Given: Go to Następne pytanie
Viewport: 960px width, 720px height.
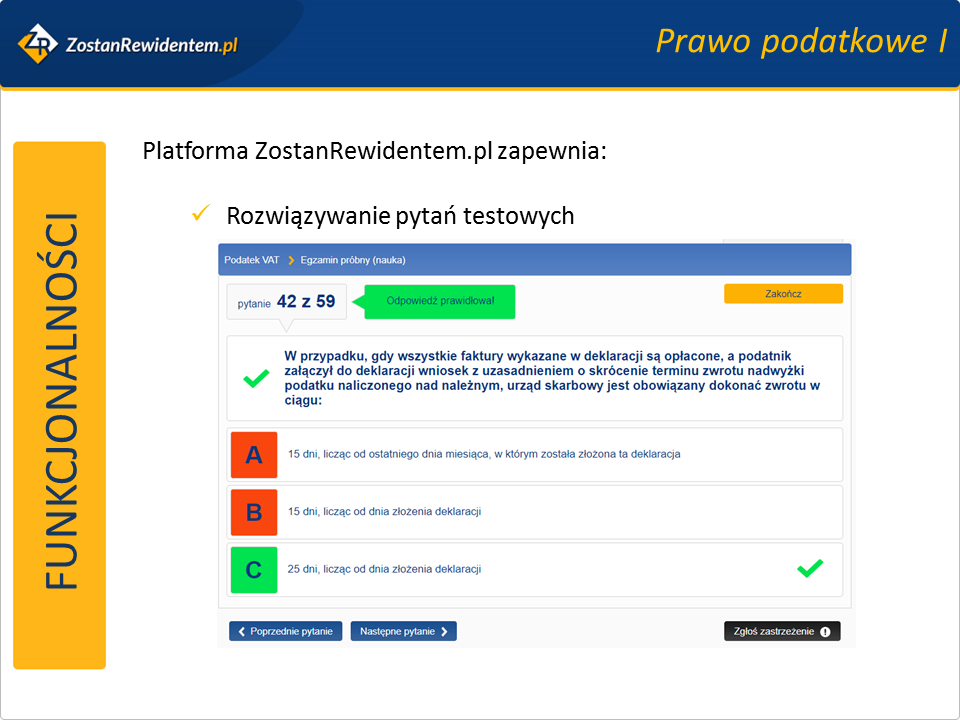Looking at the screenshot, I should tap(403, 632).
